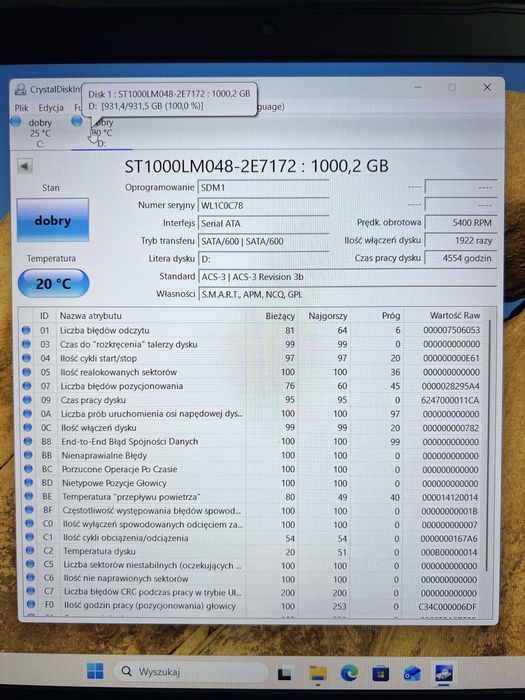Click status dot for attribute BC
This screenshot has width=525, height=700.
click(29, 469)
